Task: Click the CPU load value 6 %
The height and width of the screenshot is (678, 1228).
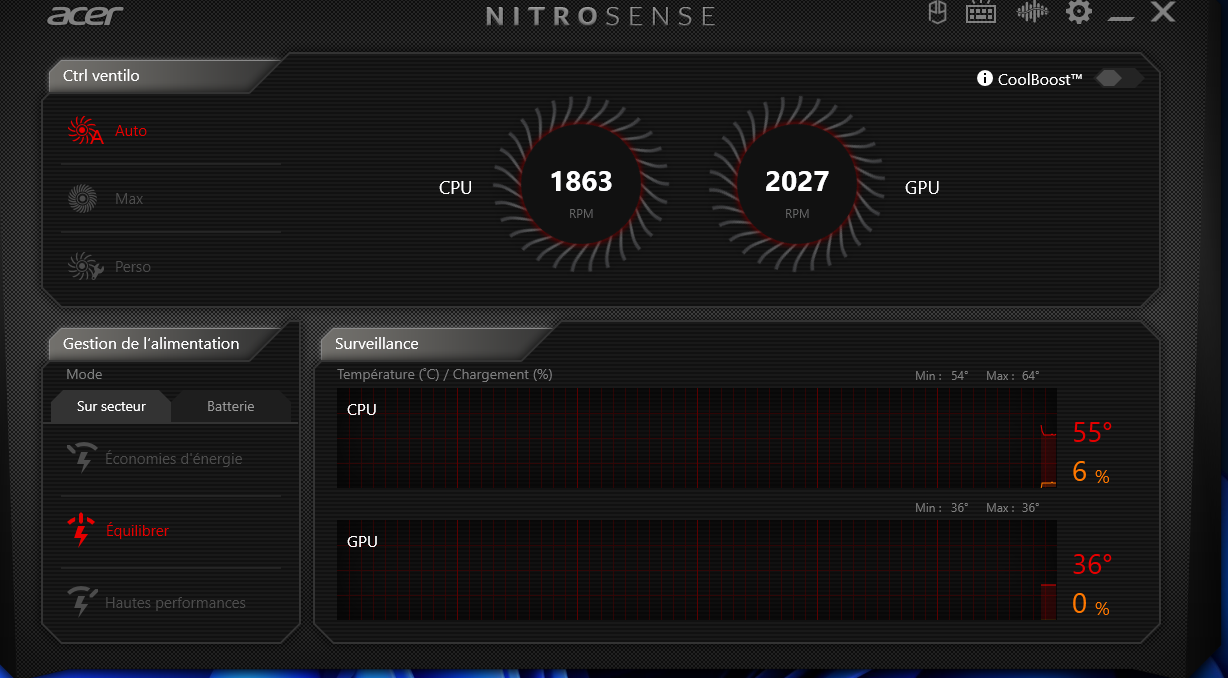Action: pyautogui.click(x=1090, y=472)
